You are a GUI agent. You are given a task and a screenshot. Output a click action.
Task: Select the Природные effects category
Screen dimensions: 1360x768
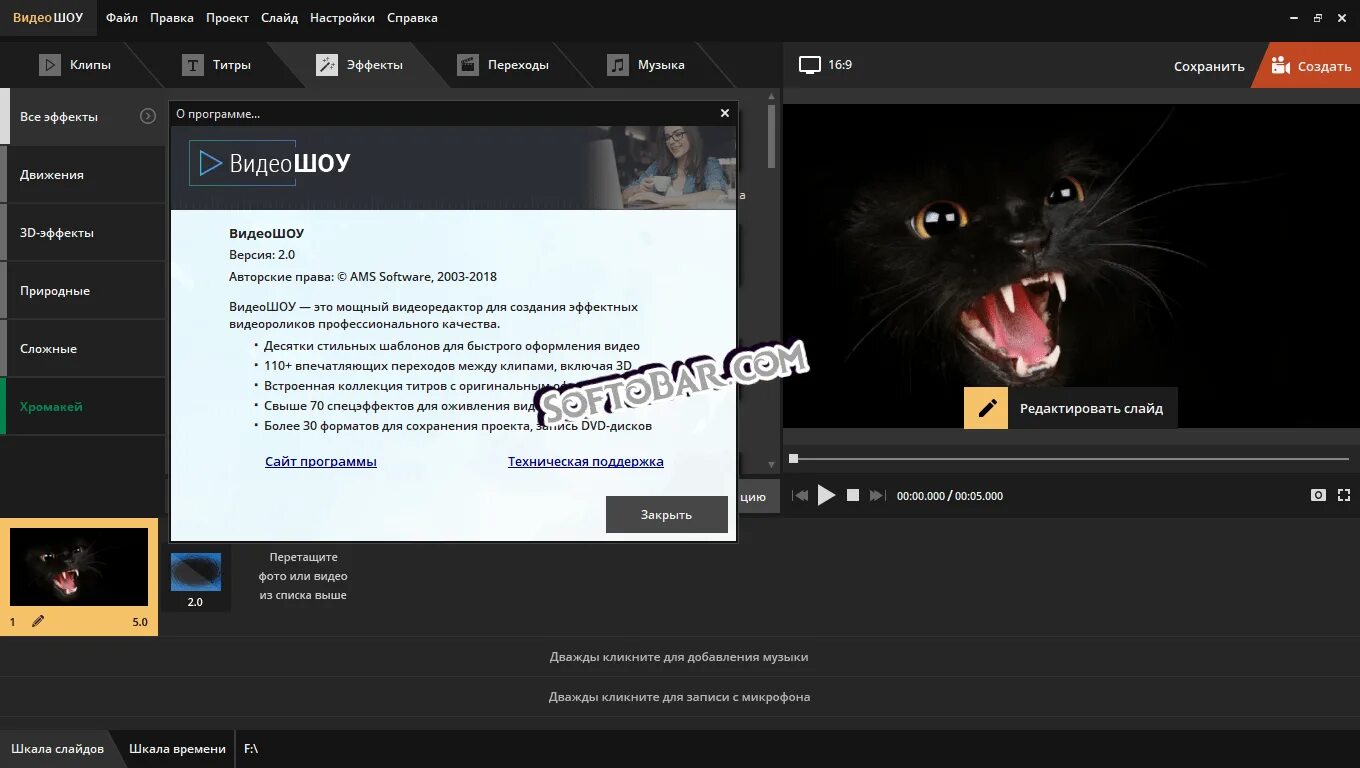click(x=83, y=291)
